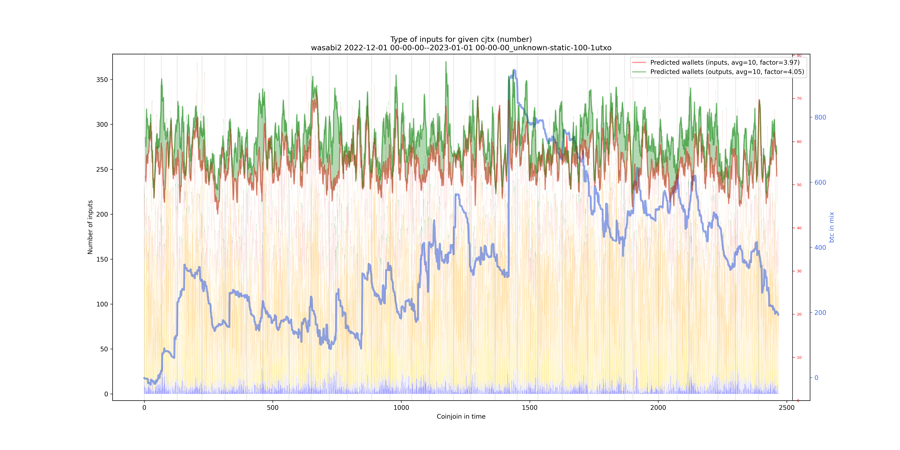Click the 800 tick on the blue btc axis
The width and height of the screenshot is (900, 450).
pyautogui.click(x=820, y=118)
